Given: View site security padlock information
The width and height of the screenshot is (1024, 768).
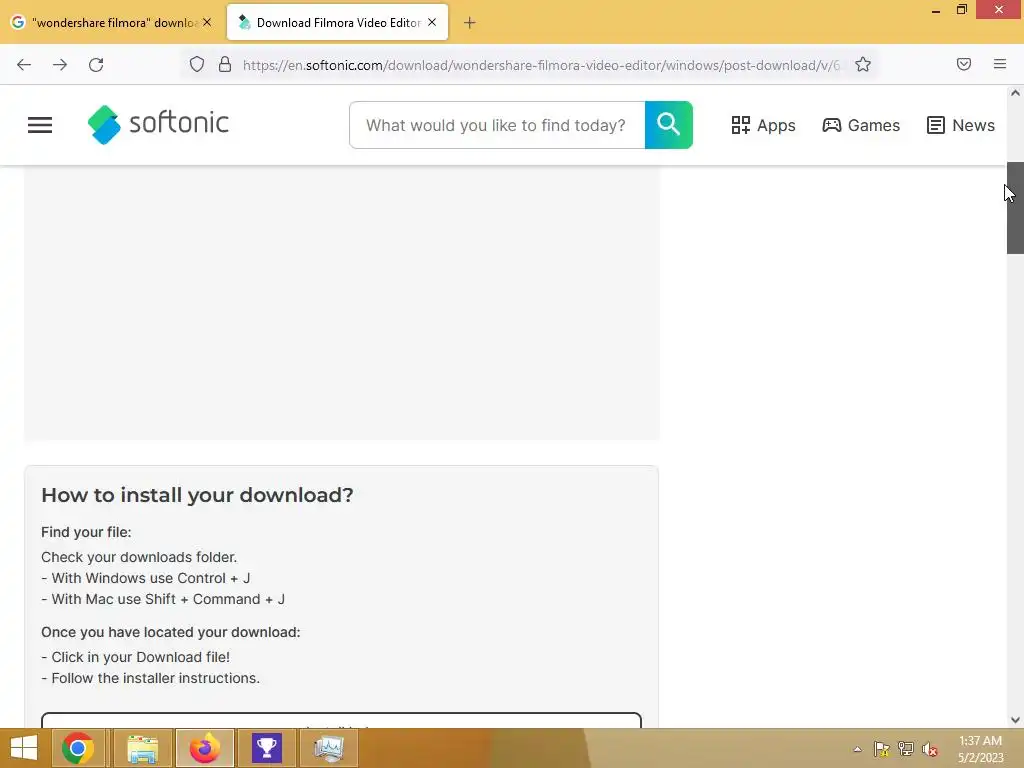Looking at the screenshot, I should [x=225, y=64].
